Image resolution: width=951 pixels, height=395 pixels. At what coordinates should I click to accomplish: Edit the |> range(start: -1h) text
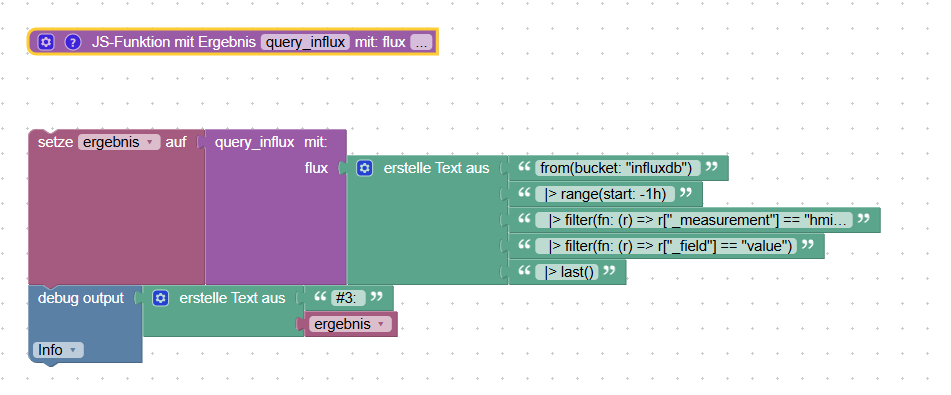[x=605, y=194]
